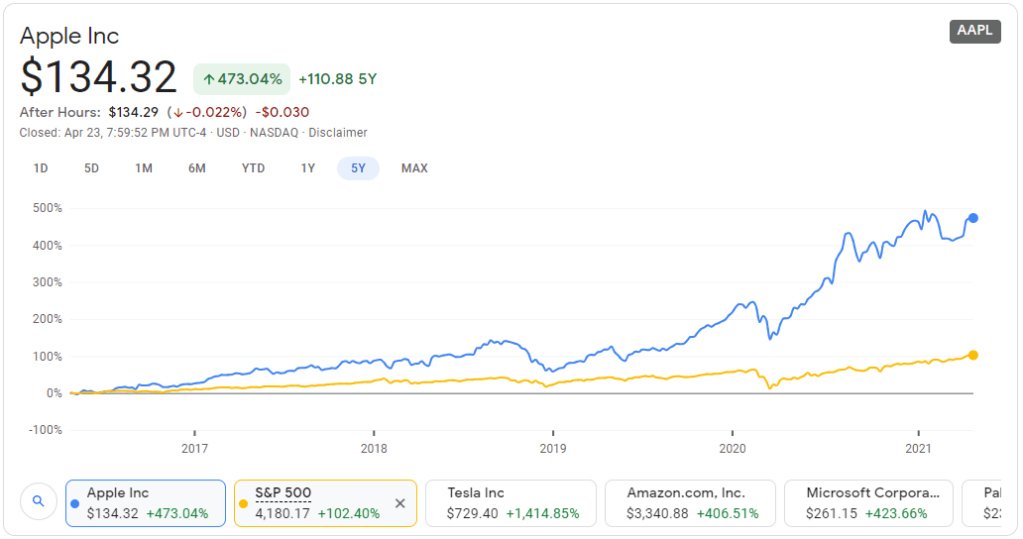
Task: Click the yellow S&P 500 endpoint marker
Action: tap(973, 355)
